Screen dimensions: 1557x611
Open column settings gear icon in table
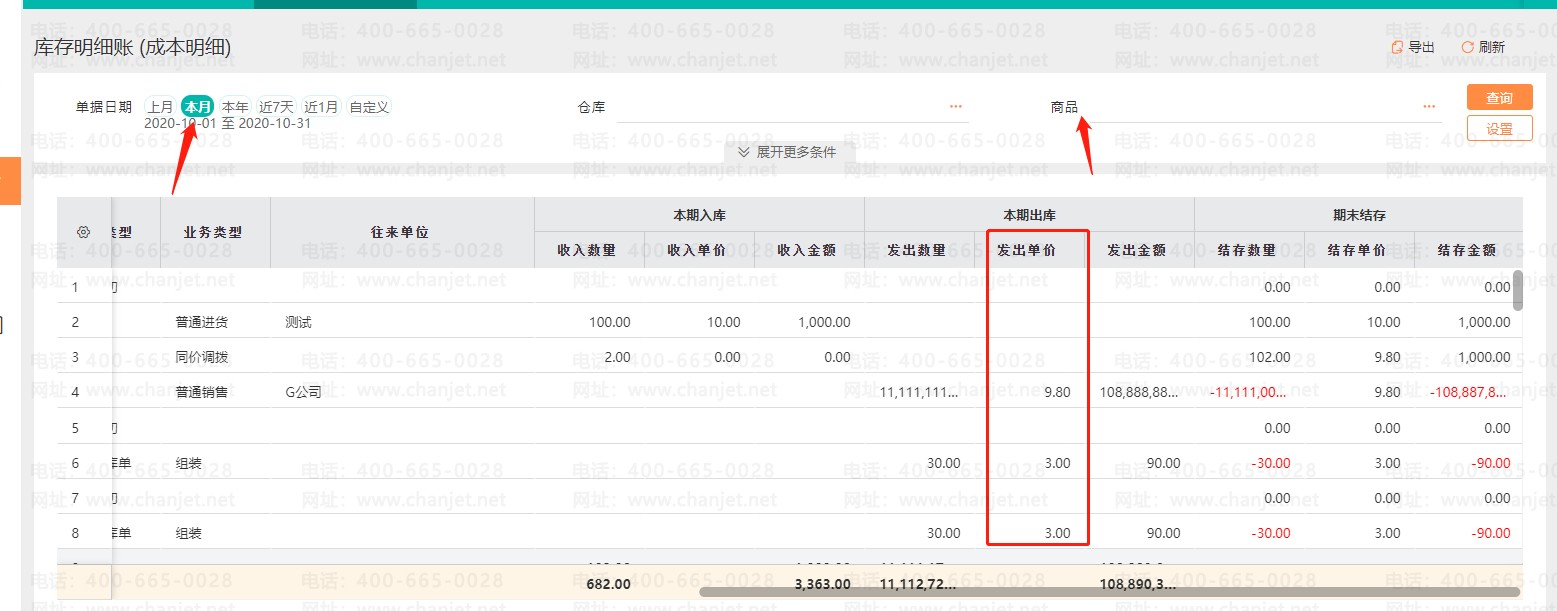[84, 232]
